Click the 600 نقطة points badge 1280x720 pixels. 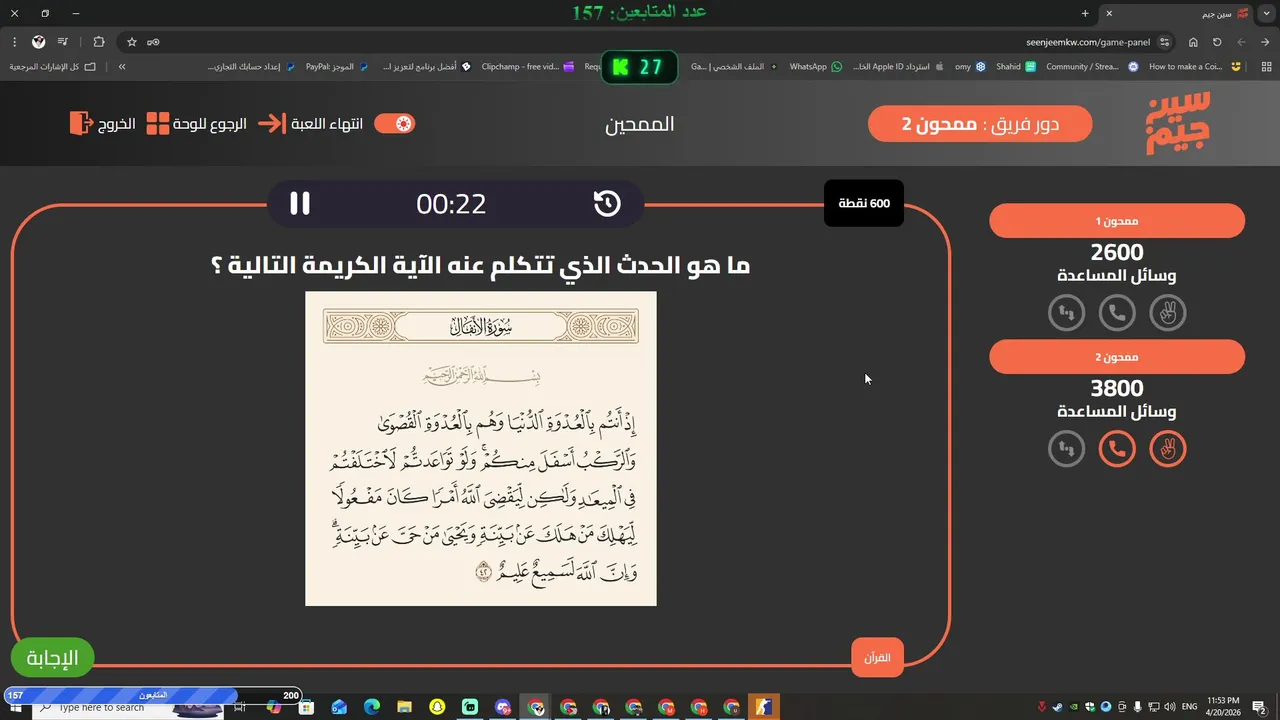click(864, 203)
